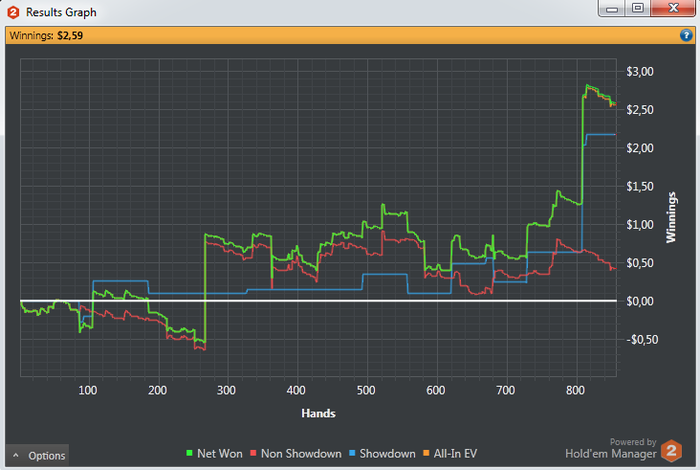Click the blue help question mark icon

coord(686,35)
